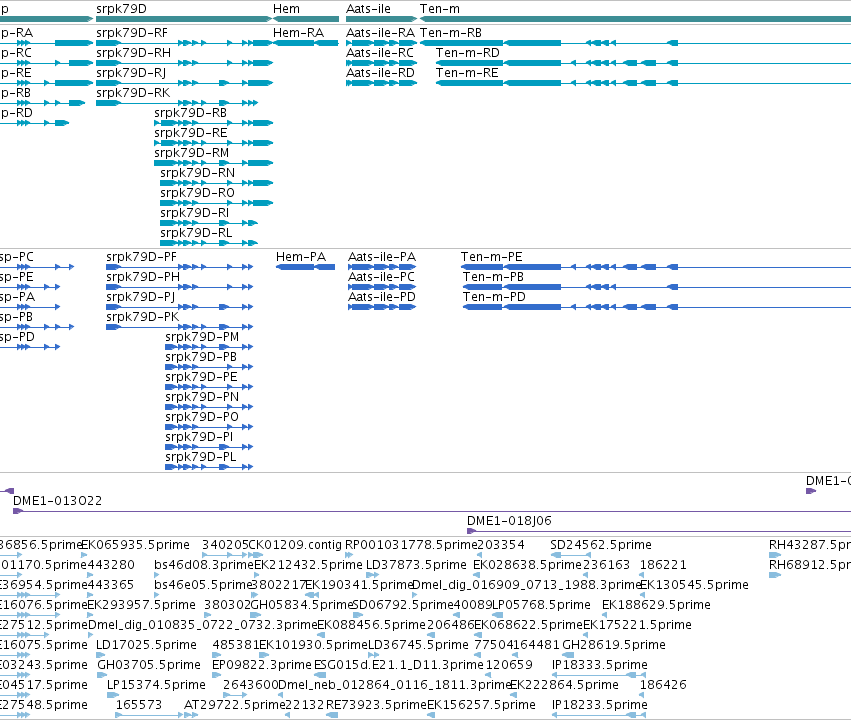Screen dimensions: 851x720
Task: Select transcript Ten-m-RB
Action: pos(451,33)
